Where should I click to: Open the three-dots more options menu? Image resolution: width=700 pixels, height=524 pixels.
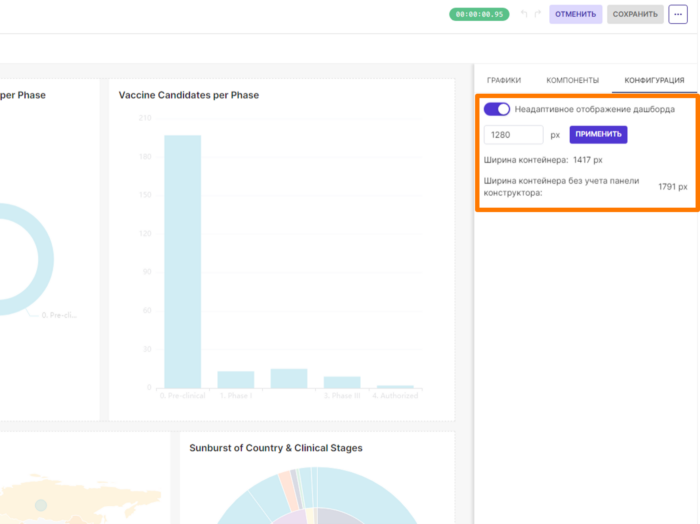(x=678, y=14)
